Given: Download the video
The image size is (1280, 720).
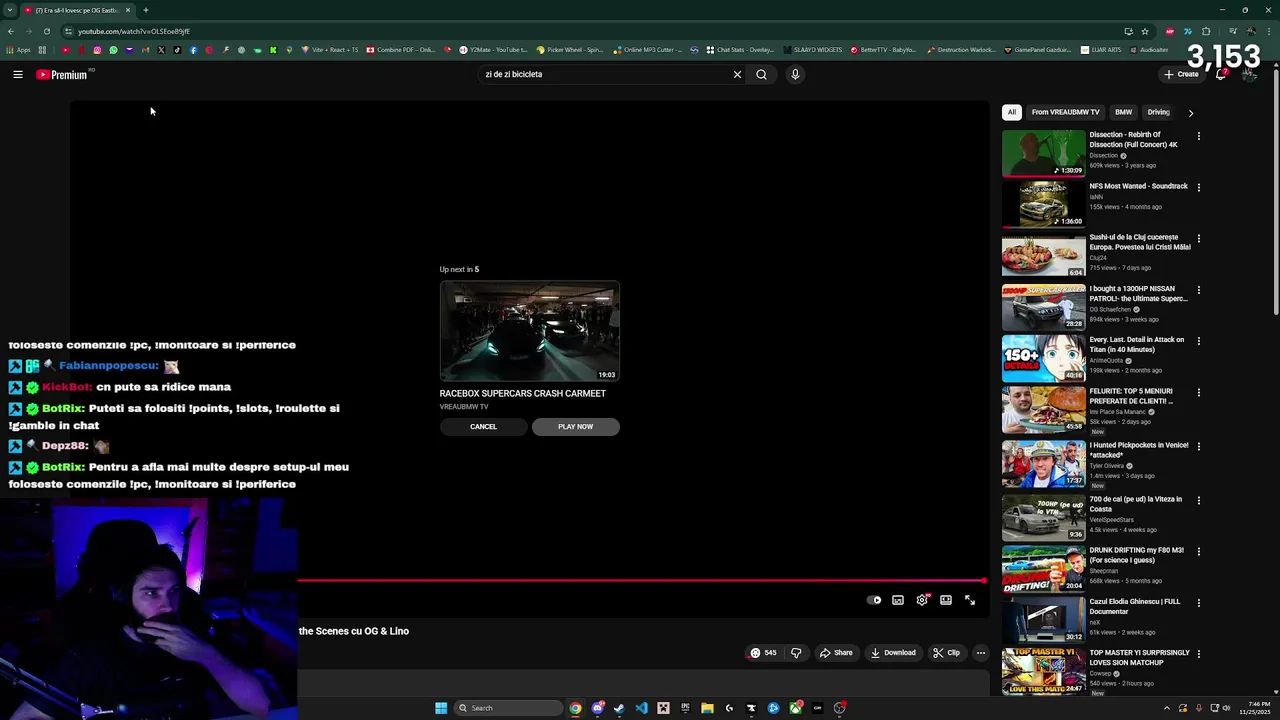Looking at the screenshot, I should (x=893, y=653).
